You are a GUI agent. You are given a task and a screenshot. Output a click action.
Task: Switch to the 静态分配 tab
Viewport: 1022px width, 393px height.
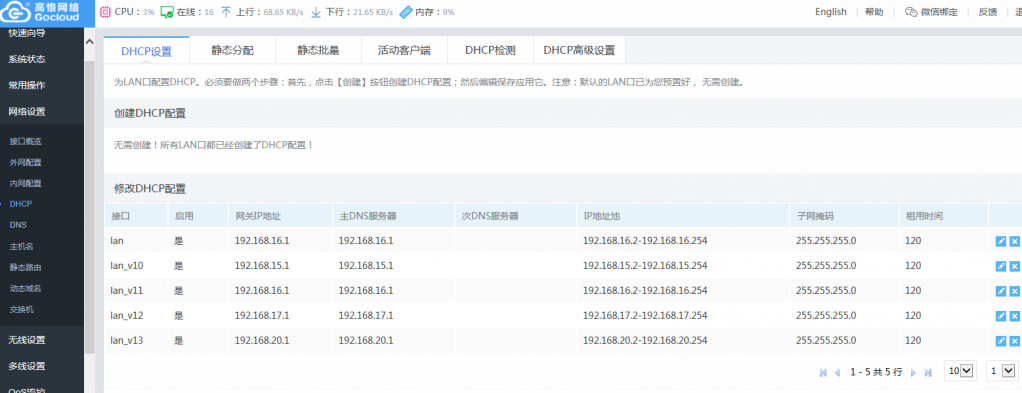click(x=232, y=50)
